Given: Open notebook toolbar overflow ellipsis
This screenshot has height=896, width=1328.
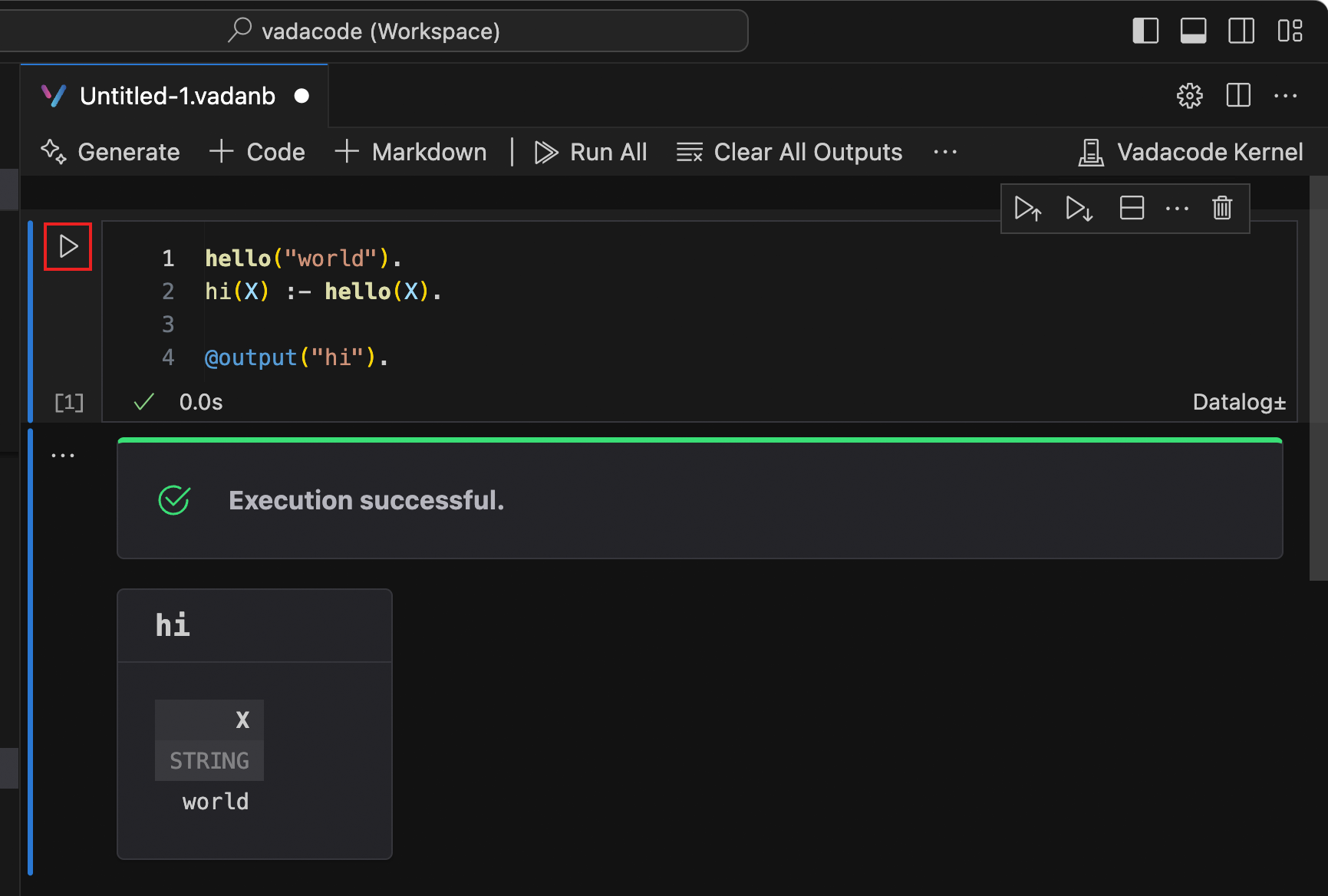Looking at the screenshot, I should 945,152.
